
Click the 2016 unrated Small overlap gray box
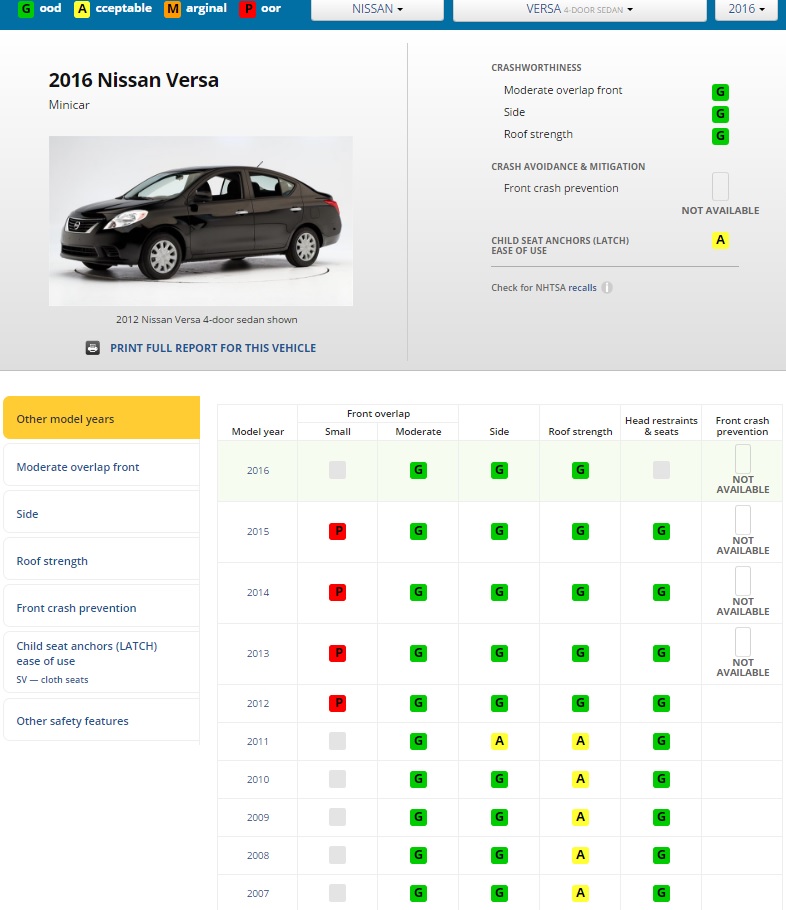pos(337,470)
